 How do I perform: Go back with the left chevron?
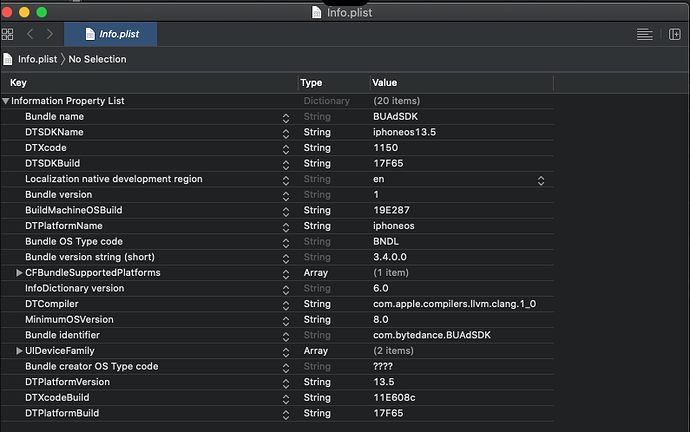30,34
